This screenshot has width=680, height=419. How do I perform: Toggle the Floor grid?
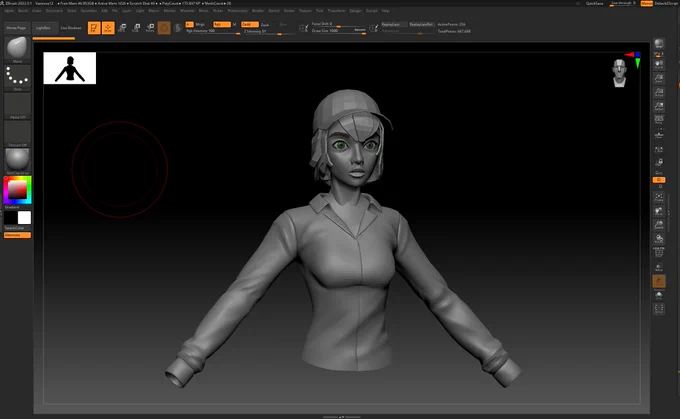click(659, 135)
